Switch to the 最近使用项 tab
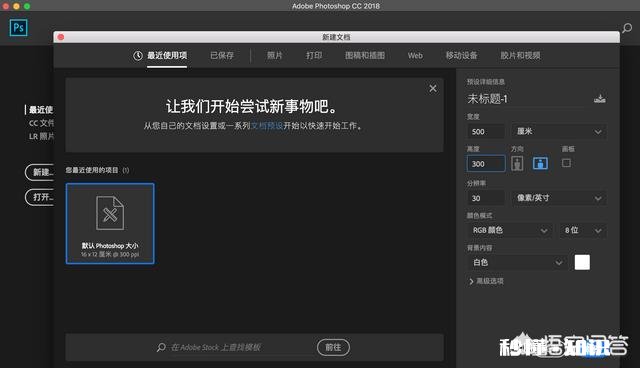Image resolution: width=640 pixels, height=368 pixels. tap(167, 55)
